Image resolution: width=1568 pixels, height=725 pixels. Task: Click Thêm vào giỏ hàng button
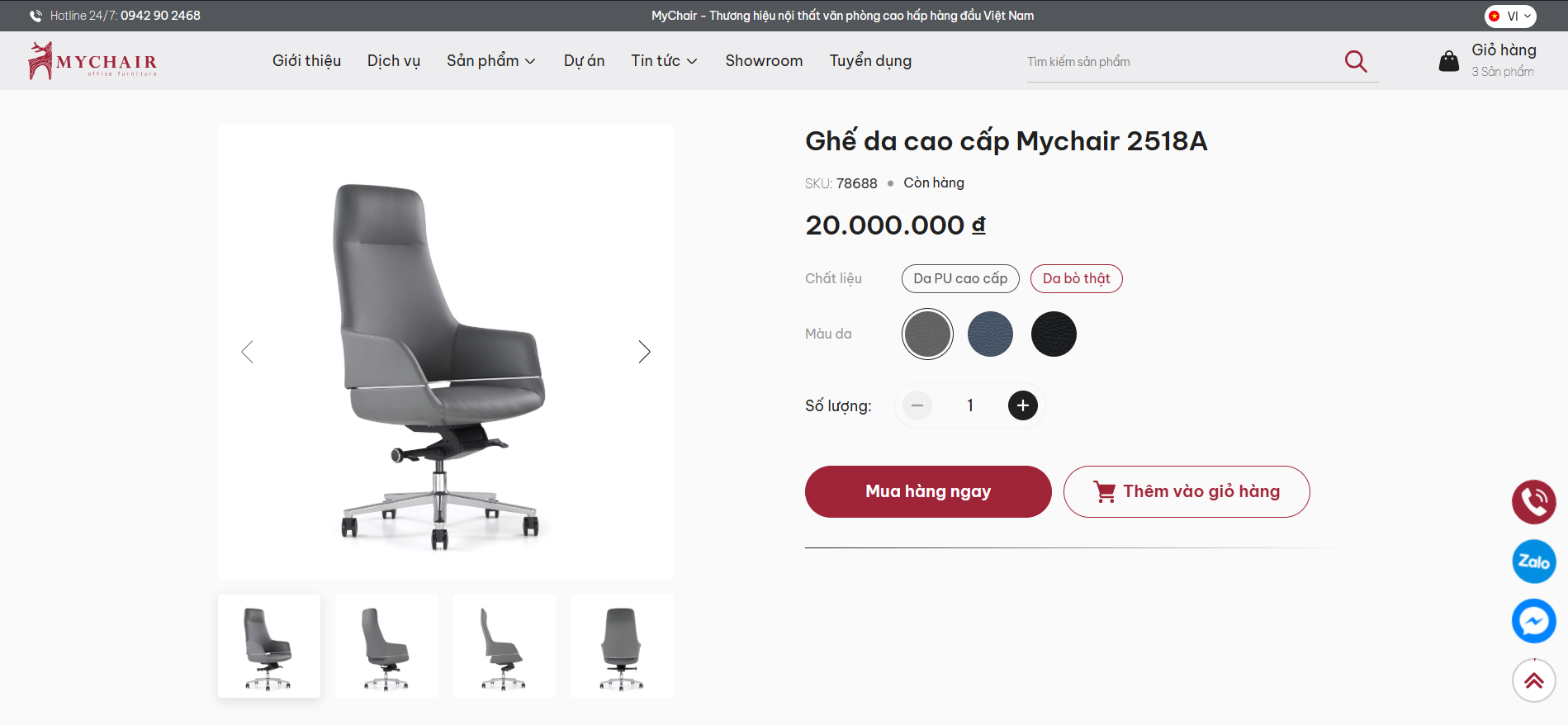pyautogui.click(x=1187, y=492)
